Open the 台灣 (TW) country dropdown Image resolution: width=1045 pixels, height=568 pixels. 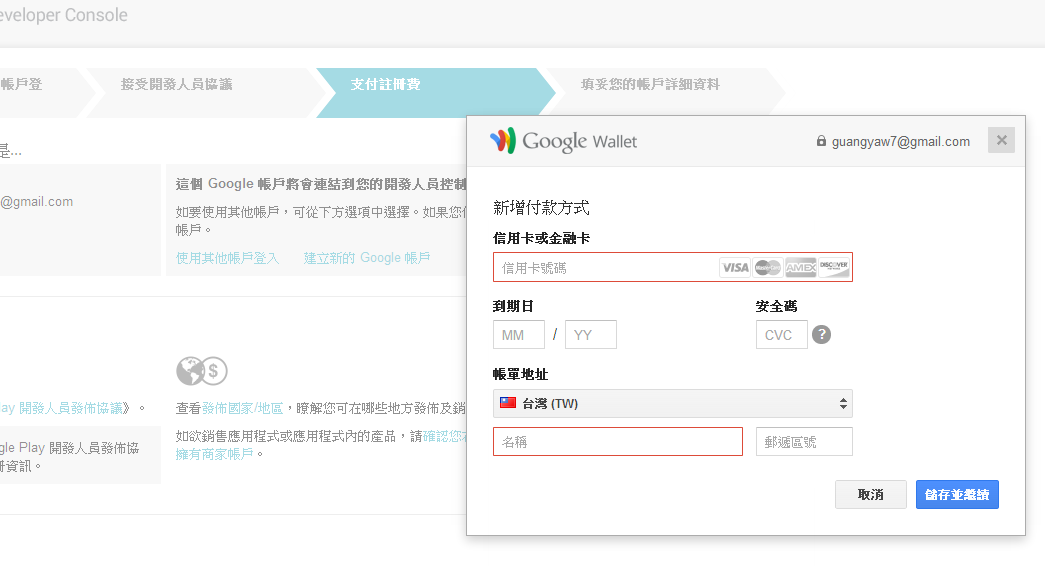672,403
